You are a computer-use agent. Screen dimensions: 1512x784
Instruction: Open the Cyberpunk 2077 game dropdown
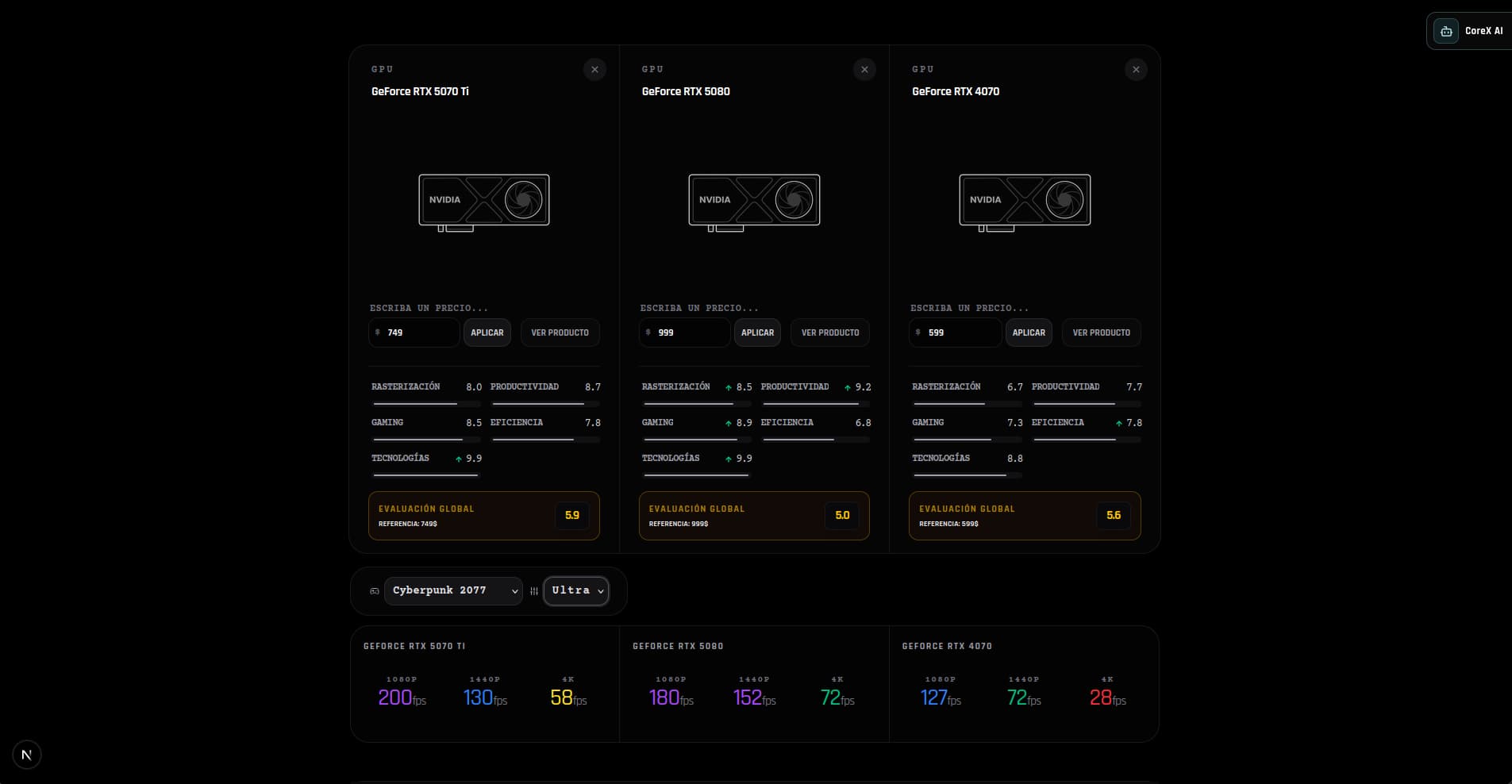click(x=453, y=591)
